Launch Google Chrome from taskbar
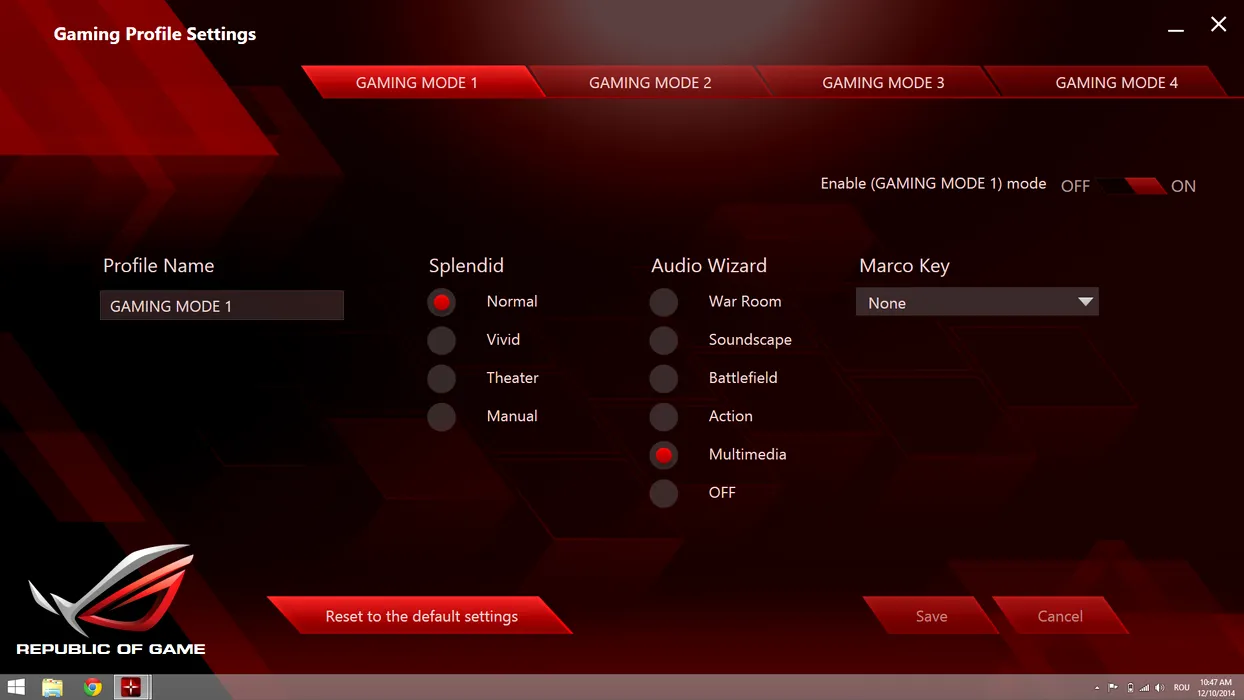 [x=93, y=687]
